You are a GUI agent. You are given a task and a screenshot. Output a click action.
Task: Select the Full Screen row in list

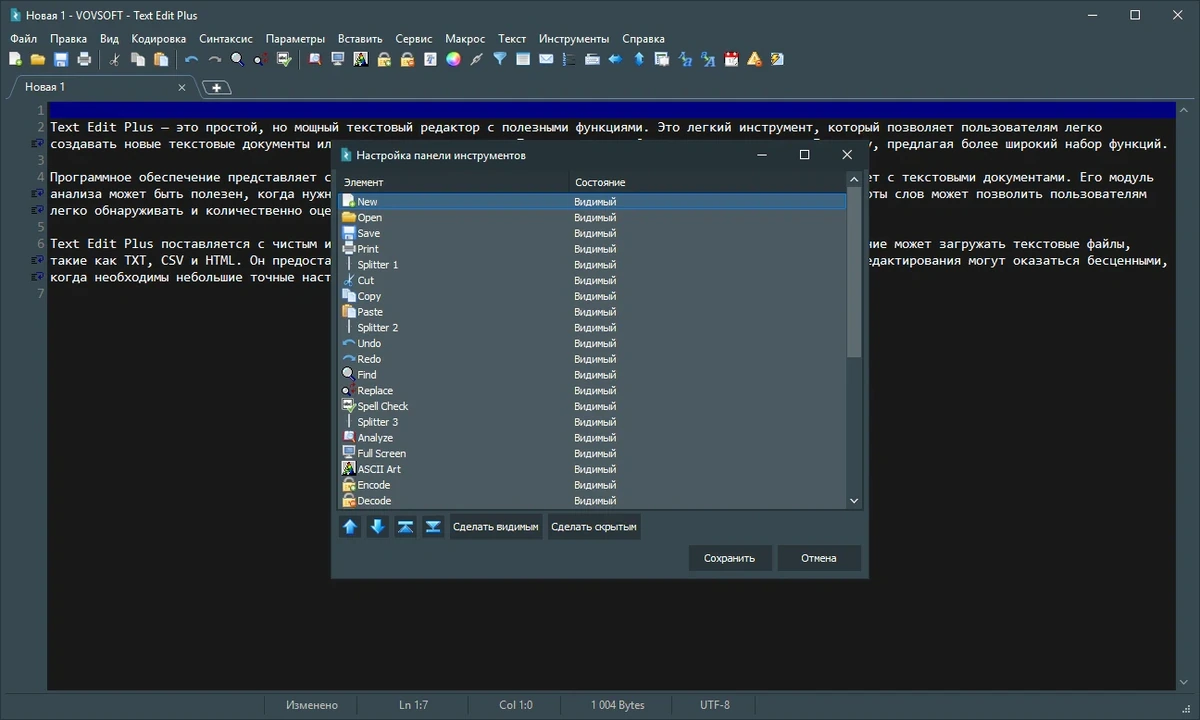click(593, 453)
